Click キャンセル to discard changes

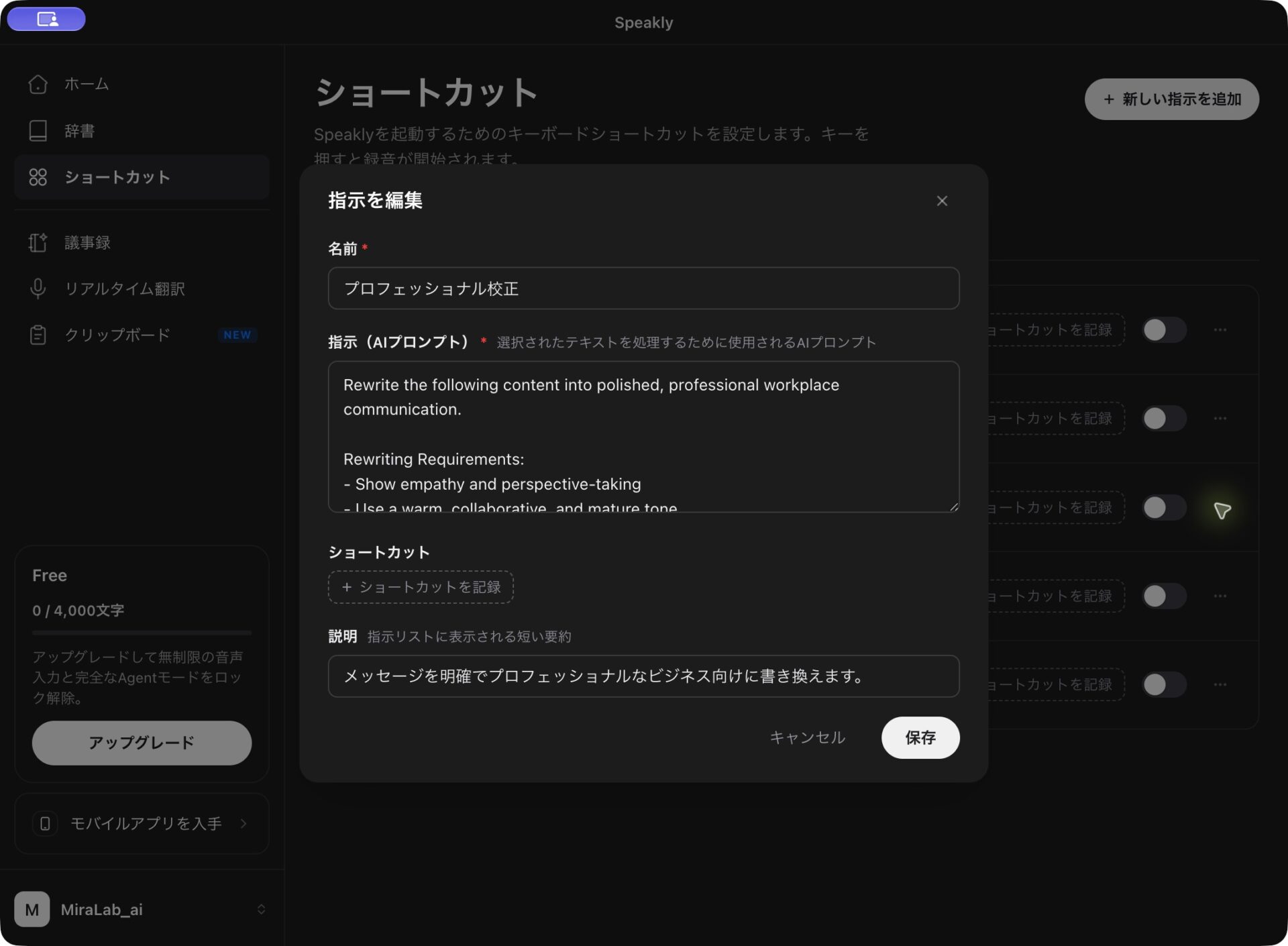point(807,737)
